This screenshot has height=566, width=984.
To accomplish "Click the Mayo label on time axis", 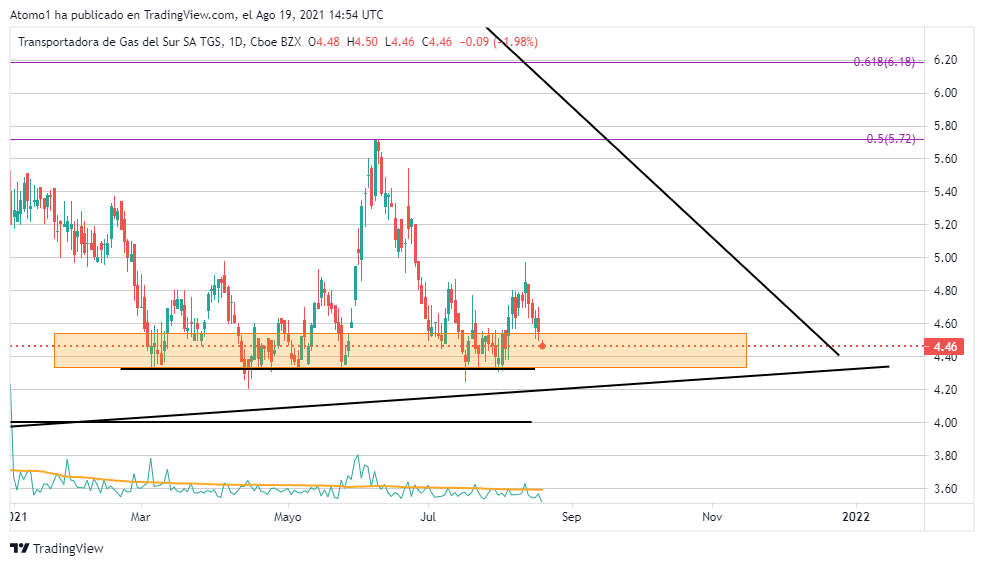I will point(287,517).
